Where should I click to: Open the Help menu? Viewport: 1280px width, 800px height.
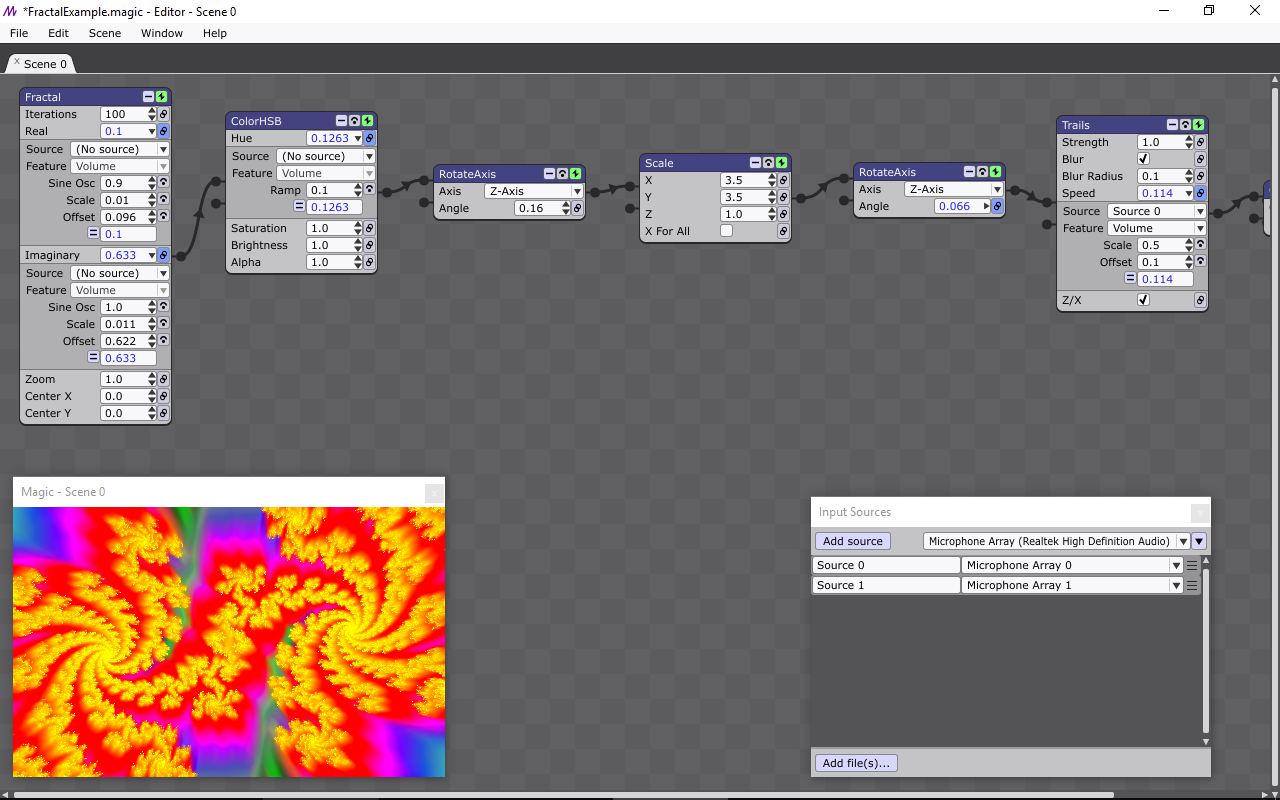(215, 33)
